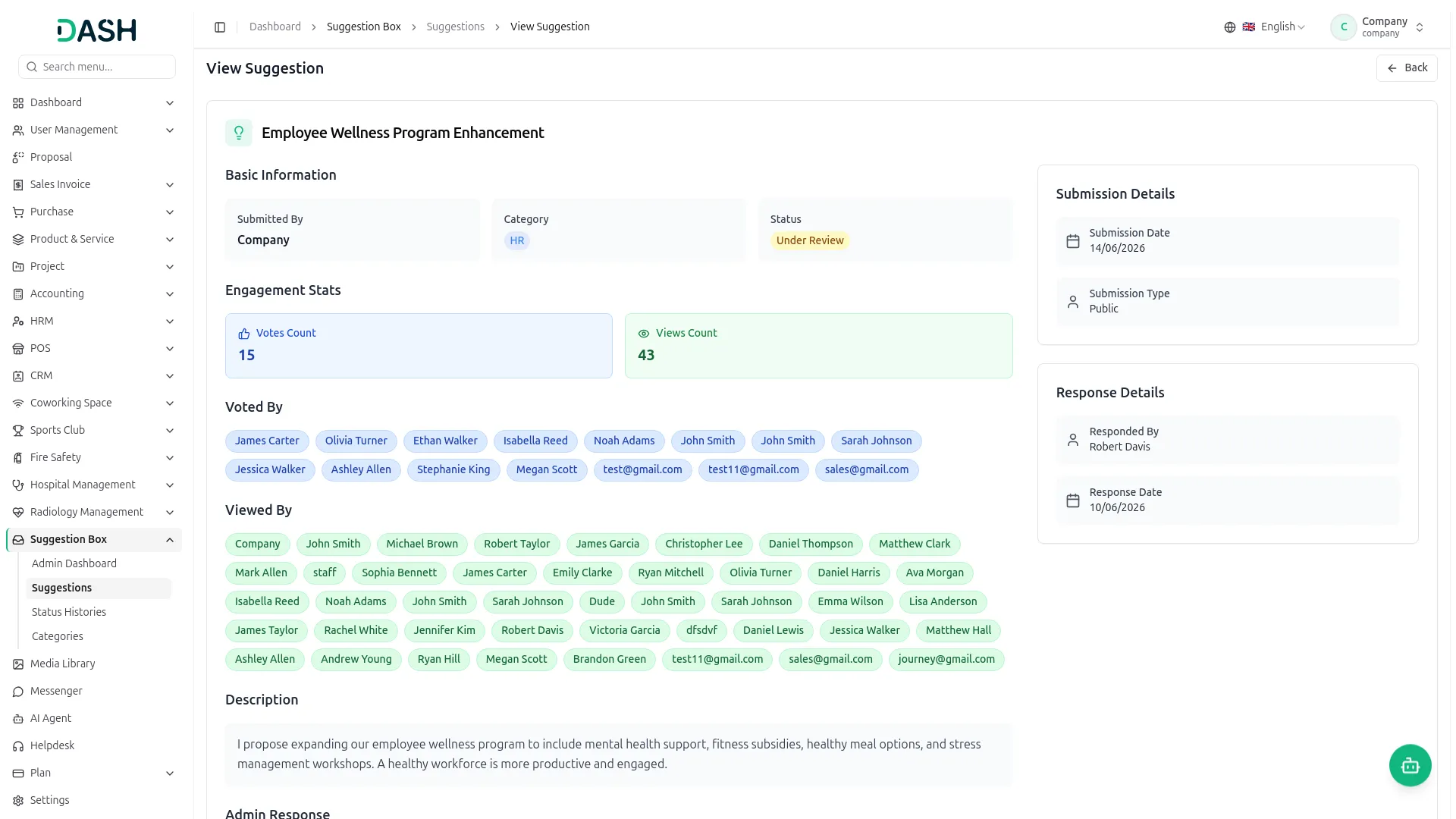
Task: Click the chatbot floating icon
Action: point(1410,765)
